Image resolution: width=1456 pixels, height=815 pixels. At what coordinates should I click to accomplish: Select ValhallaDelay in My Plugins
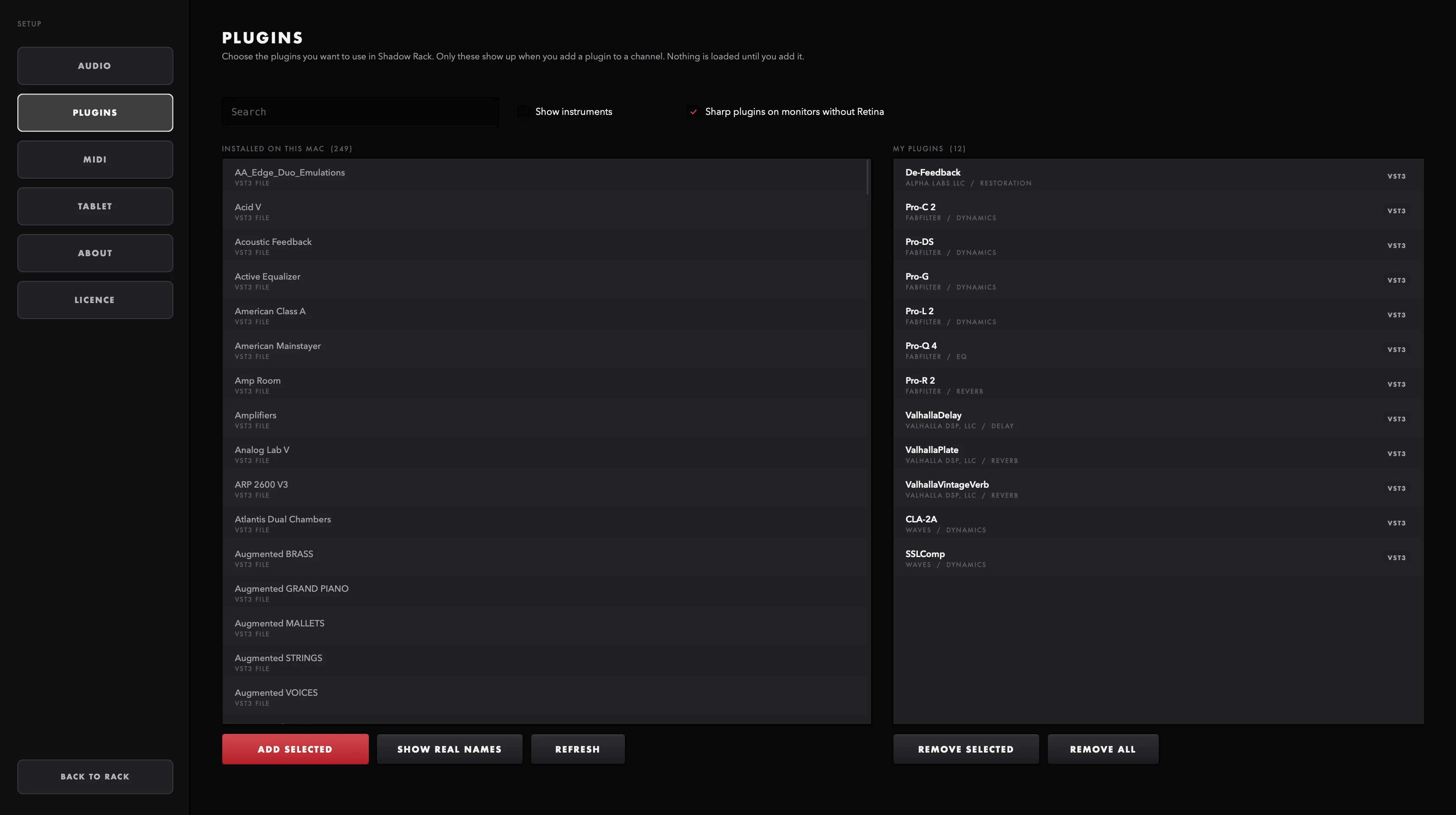pos(1158,420)
